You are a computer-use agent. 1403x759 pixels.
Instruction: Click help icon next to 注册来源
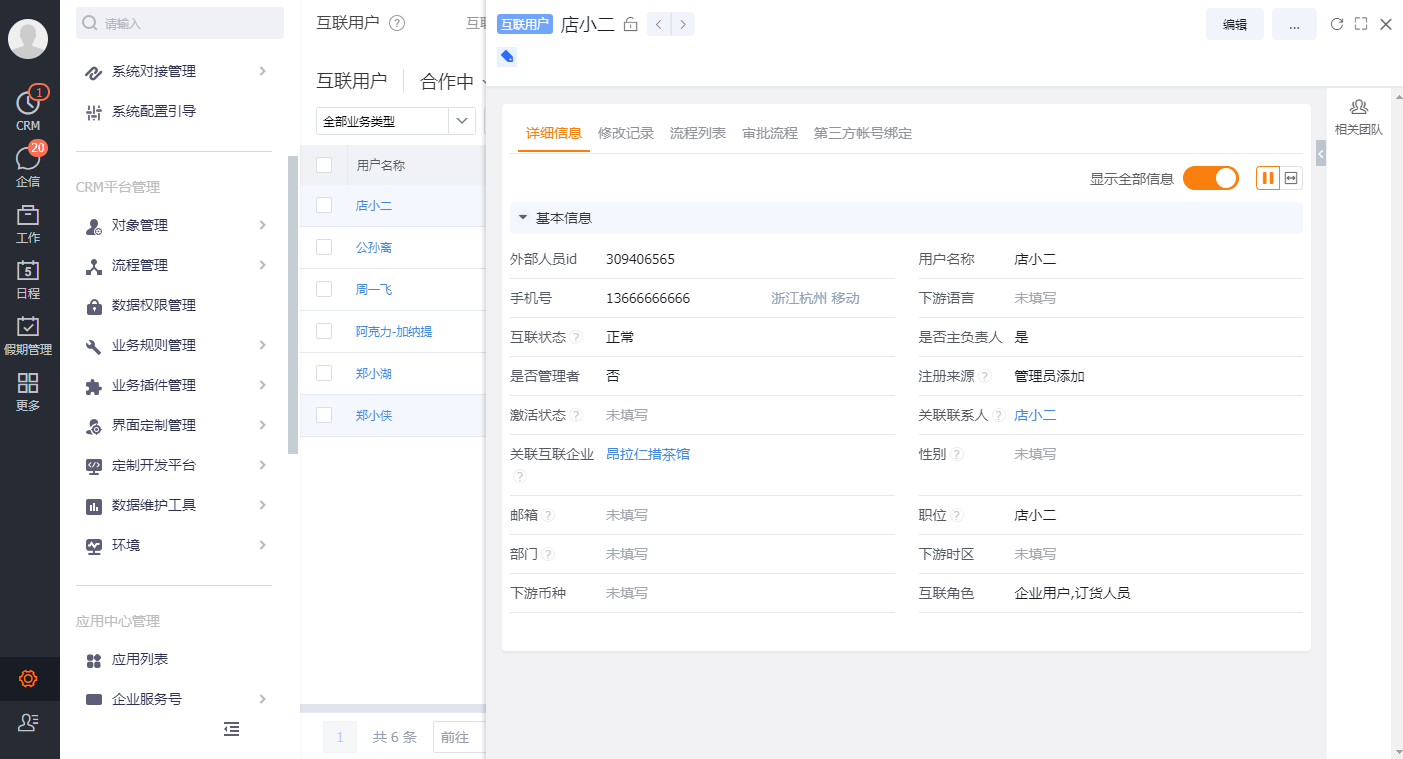(985, 377)
